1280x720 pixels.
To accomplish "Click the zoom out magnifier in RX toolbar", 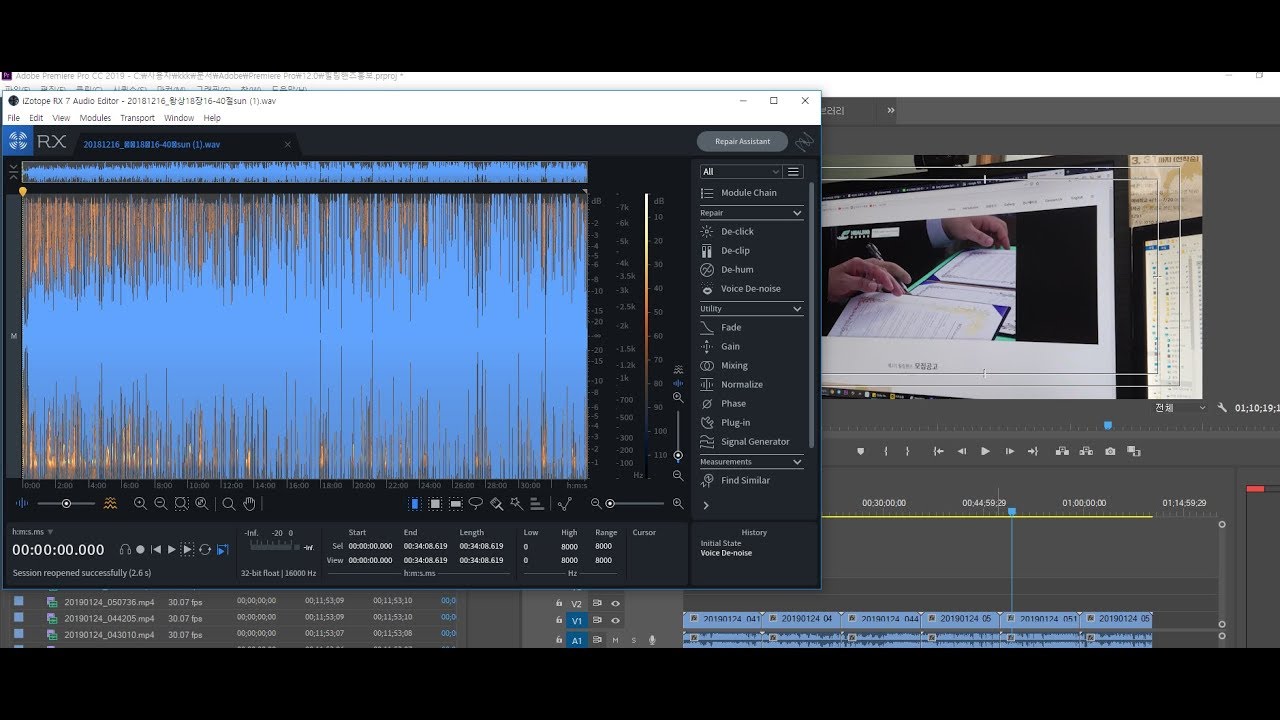I will coord(160,504).
